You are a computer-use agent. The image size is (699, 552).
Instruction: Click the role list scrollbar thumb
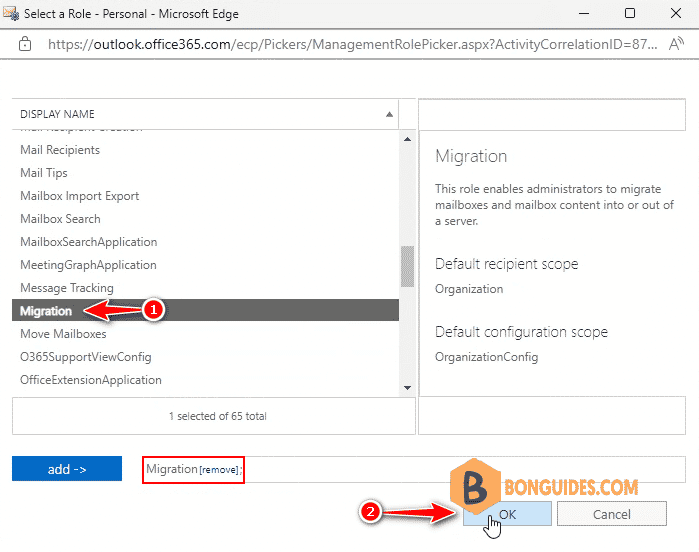pos(407,266)
